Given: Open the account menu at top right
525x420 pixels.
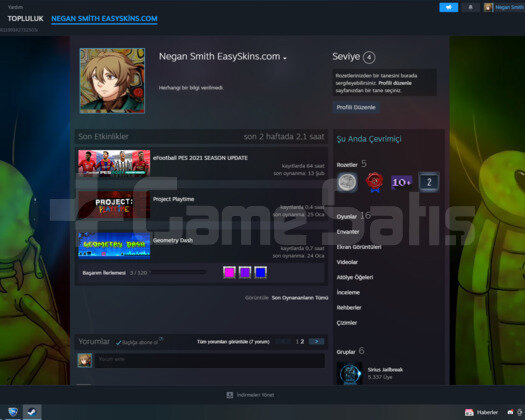Looking at the screenshot, I should click(504, 7).
